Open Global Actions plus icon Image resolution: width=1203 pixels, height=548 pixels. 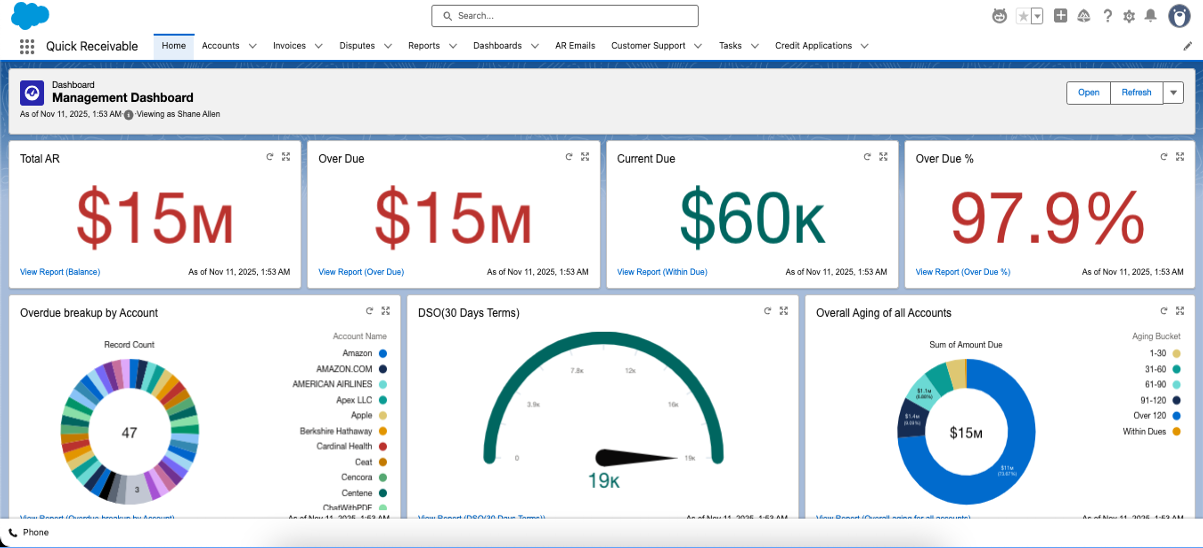pyautogui.click(x=1061, y=16)
